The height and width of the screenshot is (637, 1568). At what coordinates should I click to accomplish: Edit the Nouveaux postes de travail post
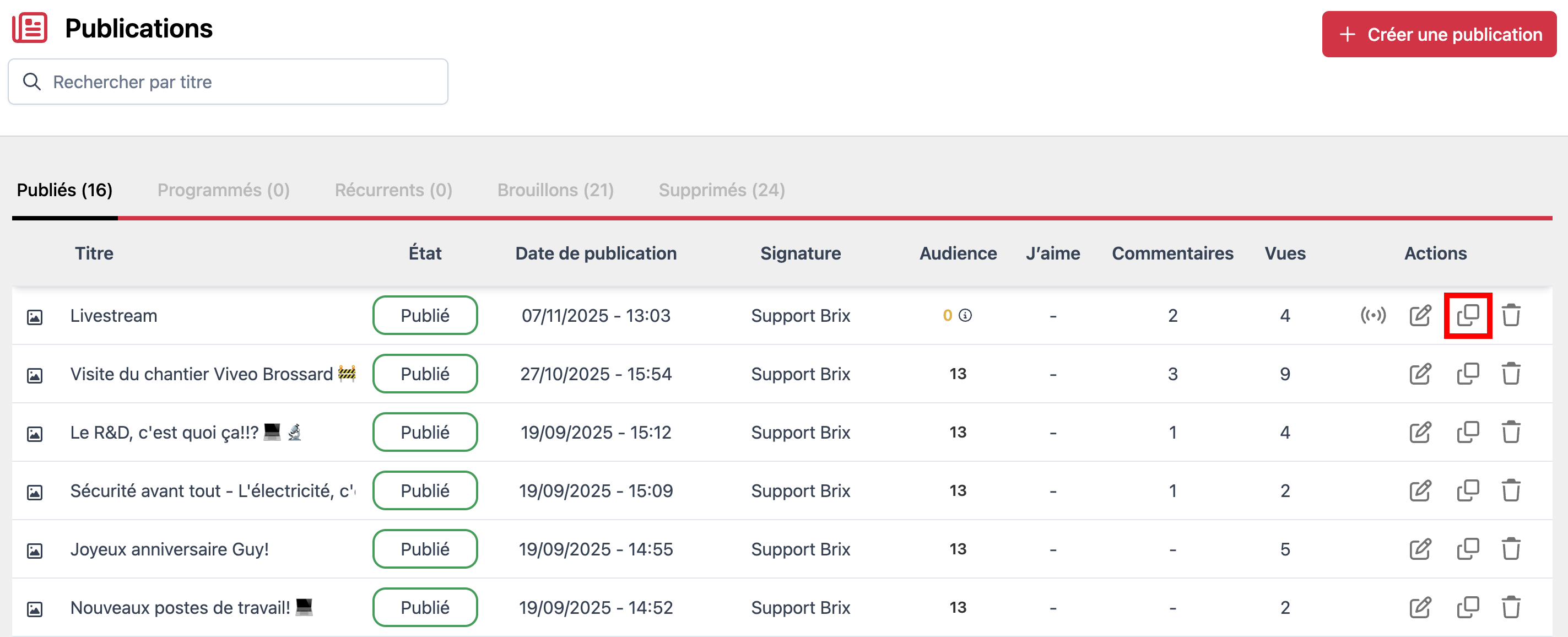click(x=1420, y=608)
